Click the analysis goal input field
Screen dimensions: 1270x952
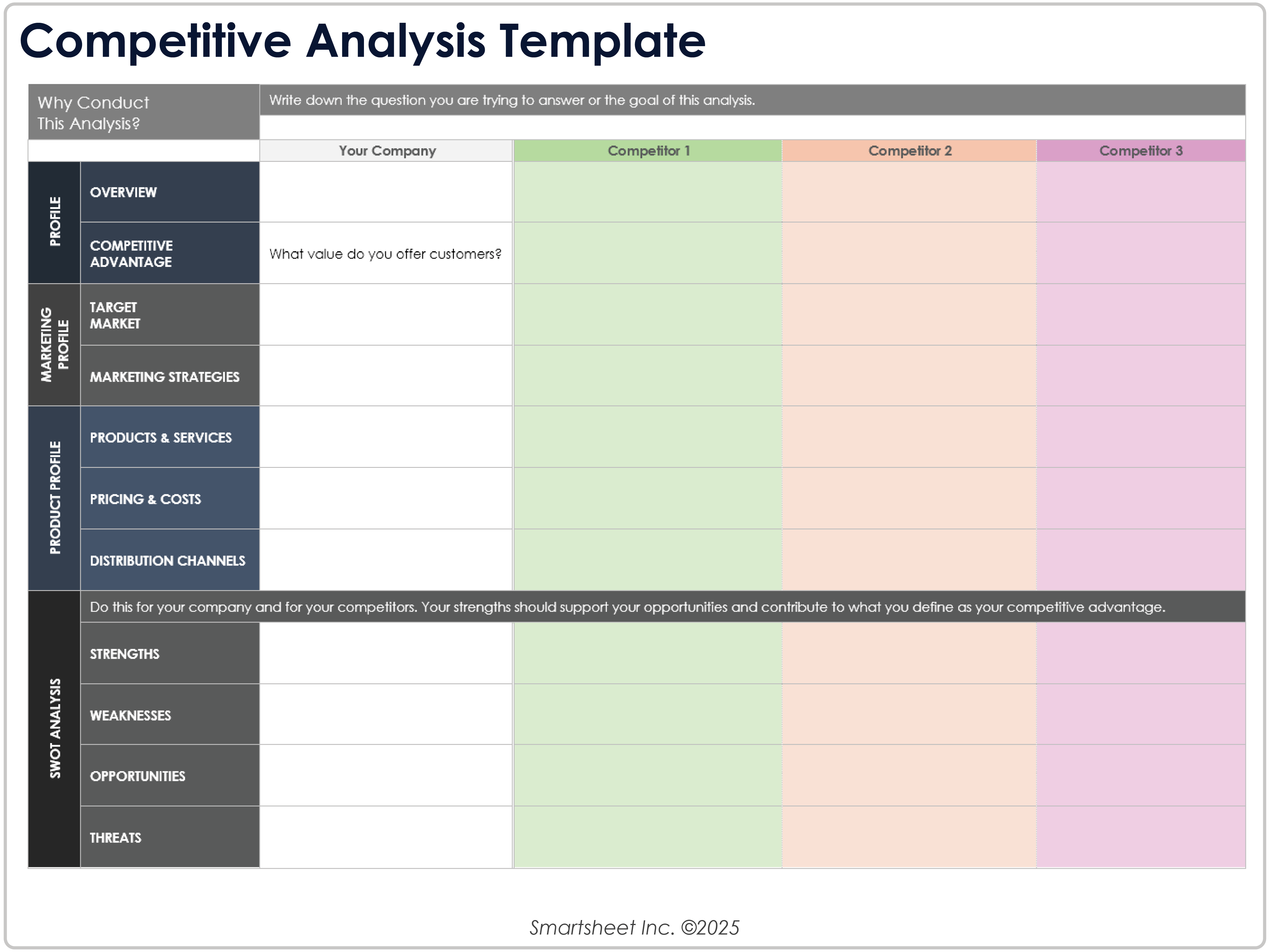click(x=752, y=127)
